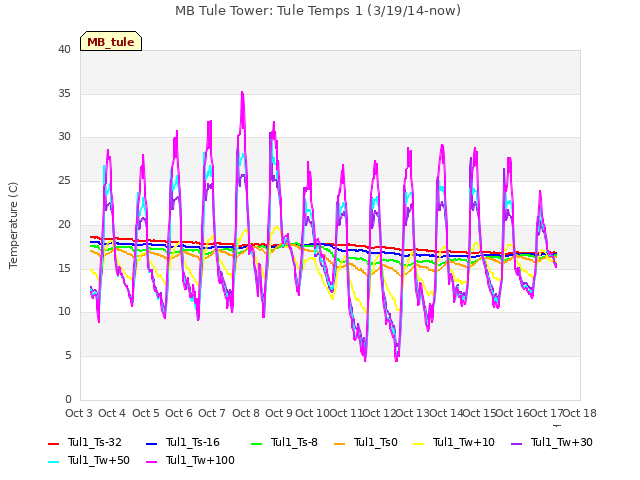Click the 20 y-axis tick label
Viewport: 640px width, 480px height.
tap(64, 224)
